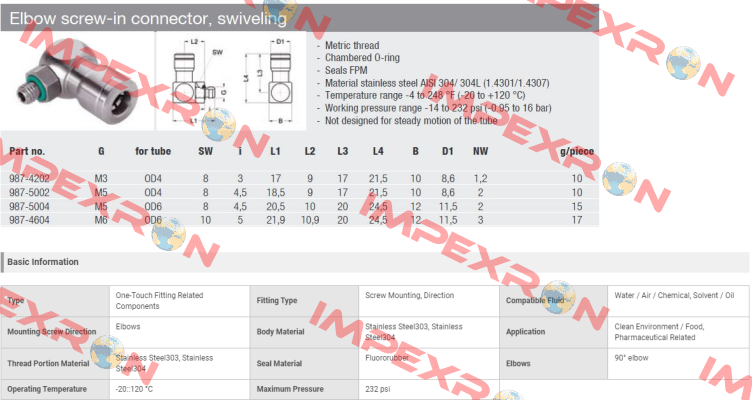This screenshot has width=752, height=400.
Task: Click the stainless steel AISI 304 material line
Action: click(437, 83)
